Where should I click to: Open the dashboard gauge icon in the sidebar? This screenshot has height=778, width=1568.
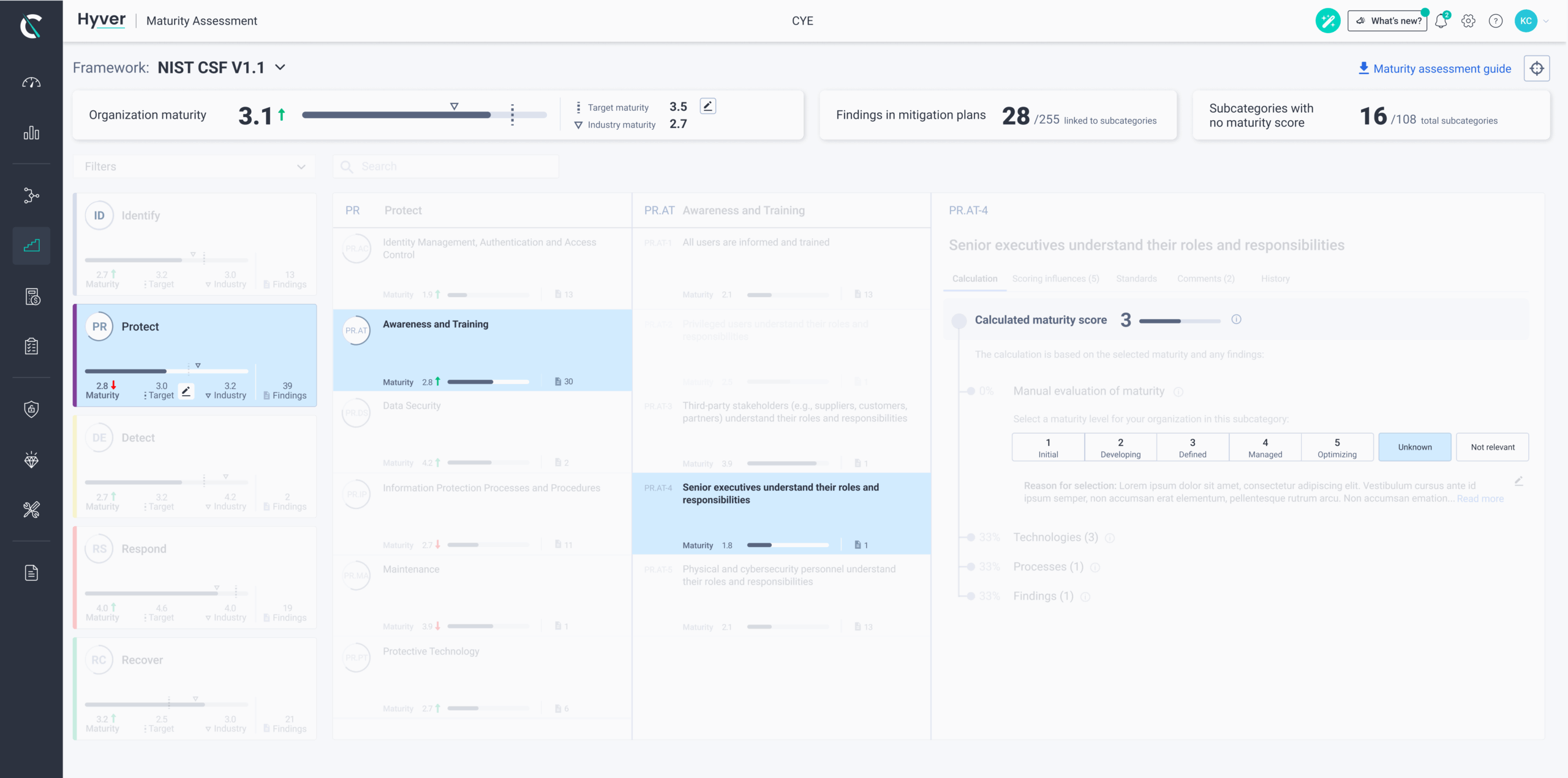[x=31, y=83]
